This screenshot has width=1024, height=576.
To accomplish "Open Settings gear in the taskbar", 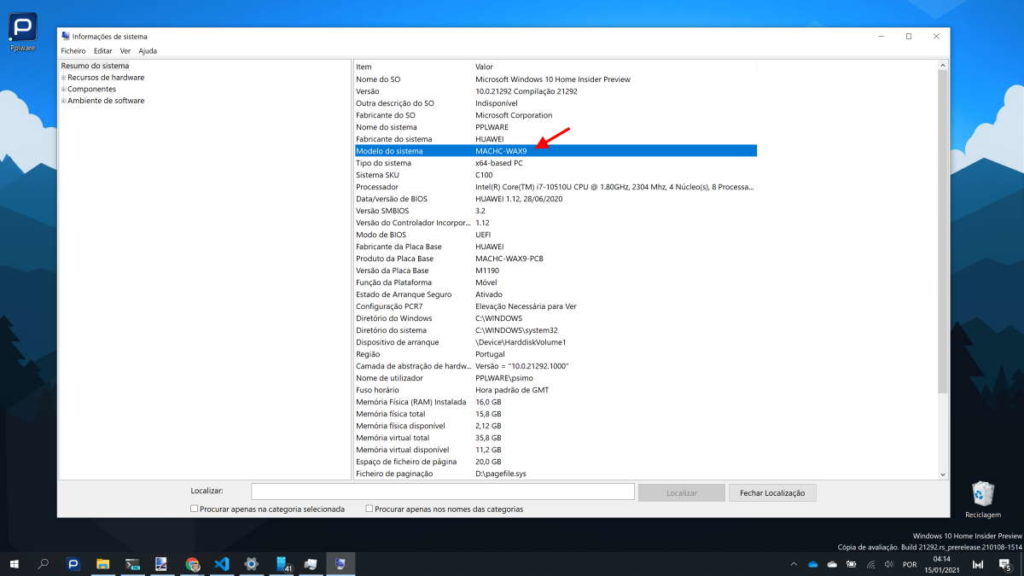I will tap(251, 564).
